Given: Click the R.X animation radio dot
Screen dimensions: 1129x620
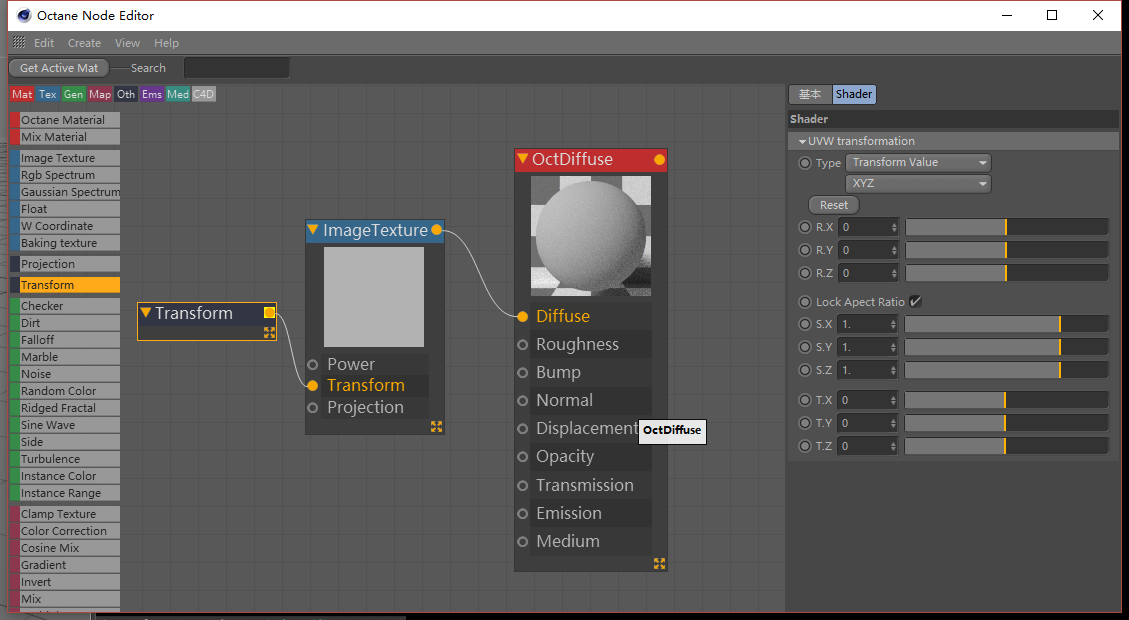Looking at the screenshot, I should [805, 227].
